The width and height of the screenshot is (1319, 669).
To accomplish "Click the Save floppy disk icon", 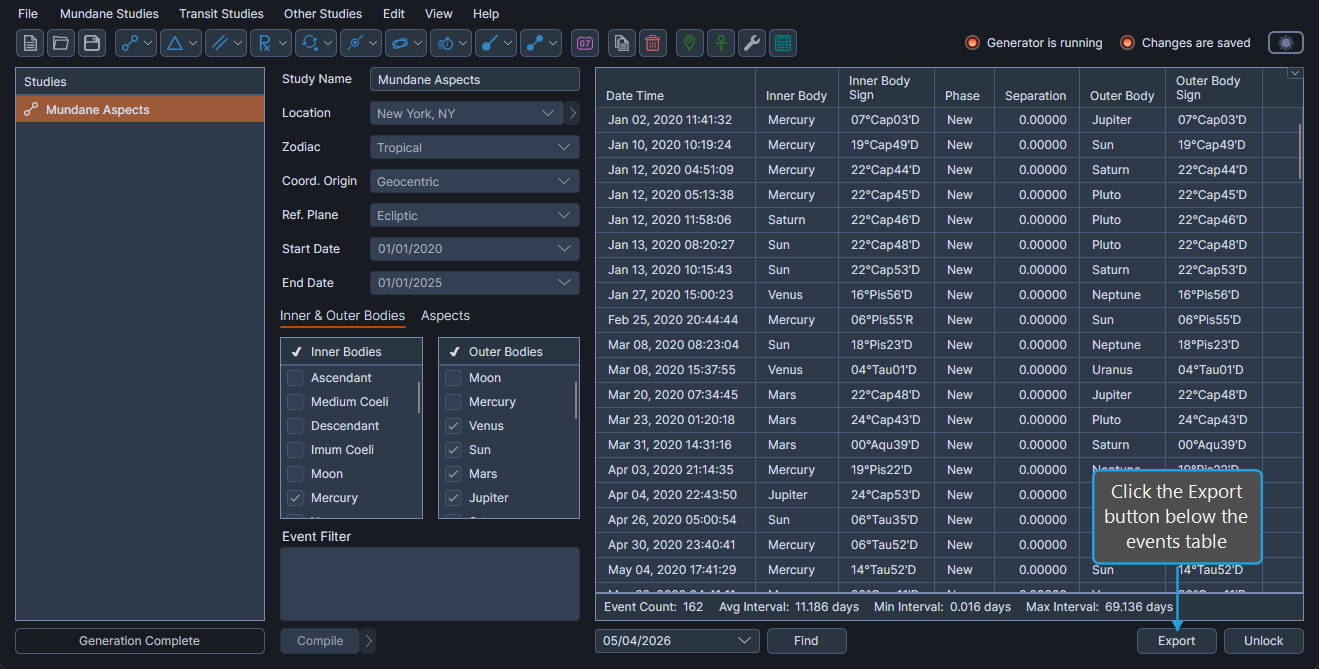I will tap(92, 43).
